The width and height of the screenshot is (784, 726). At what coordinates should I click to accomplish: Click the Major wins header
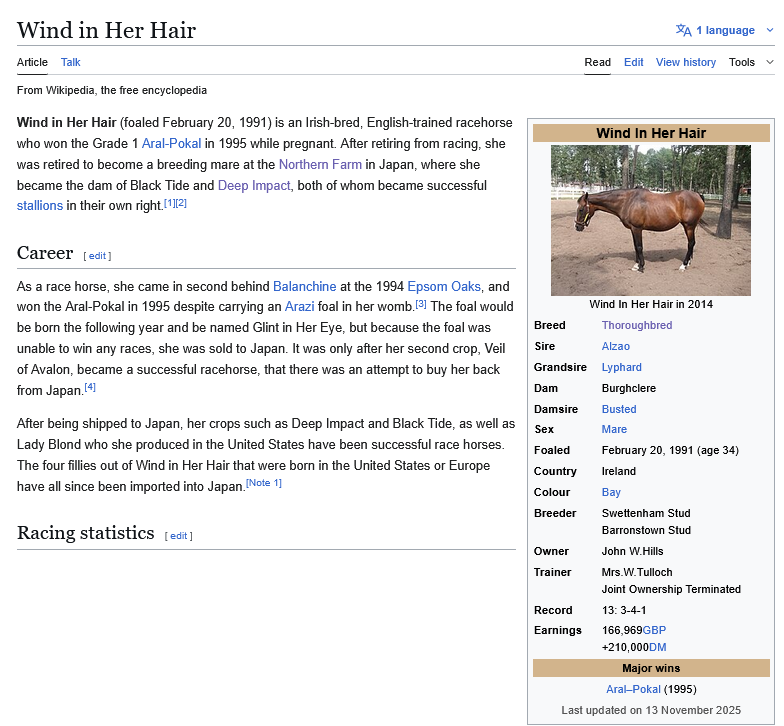point(651,668)
